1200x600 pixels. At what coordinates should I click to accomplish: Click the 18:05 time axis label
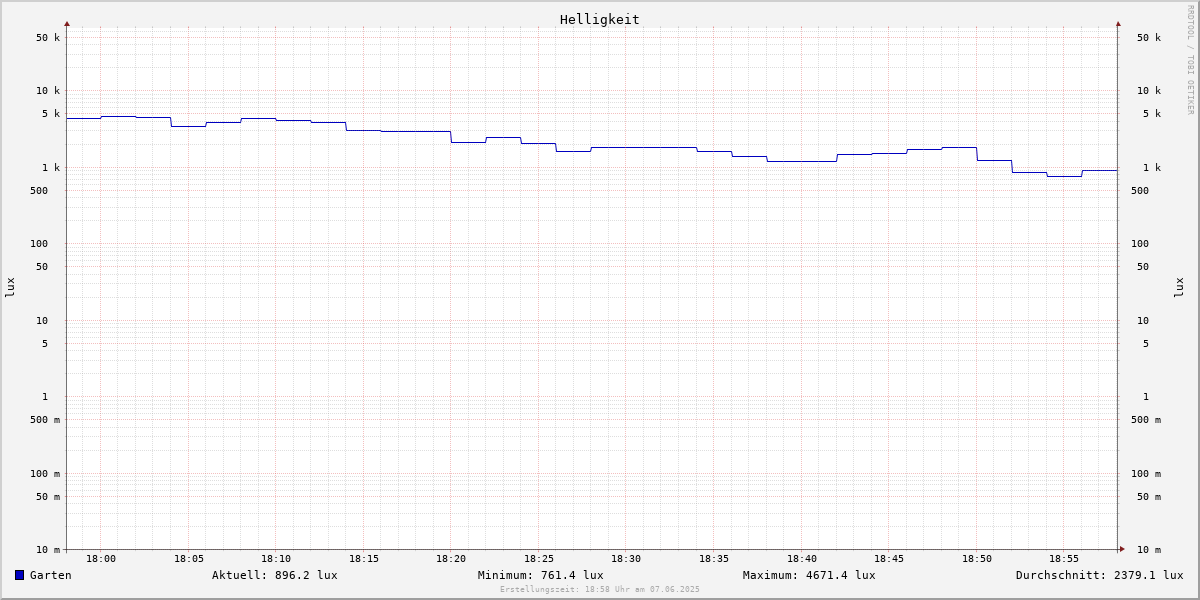pos(189,559)
